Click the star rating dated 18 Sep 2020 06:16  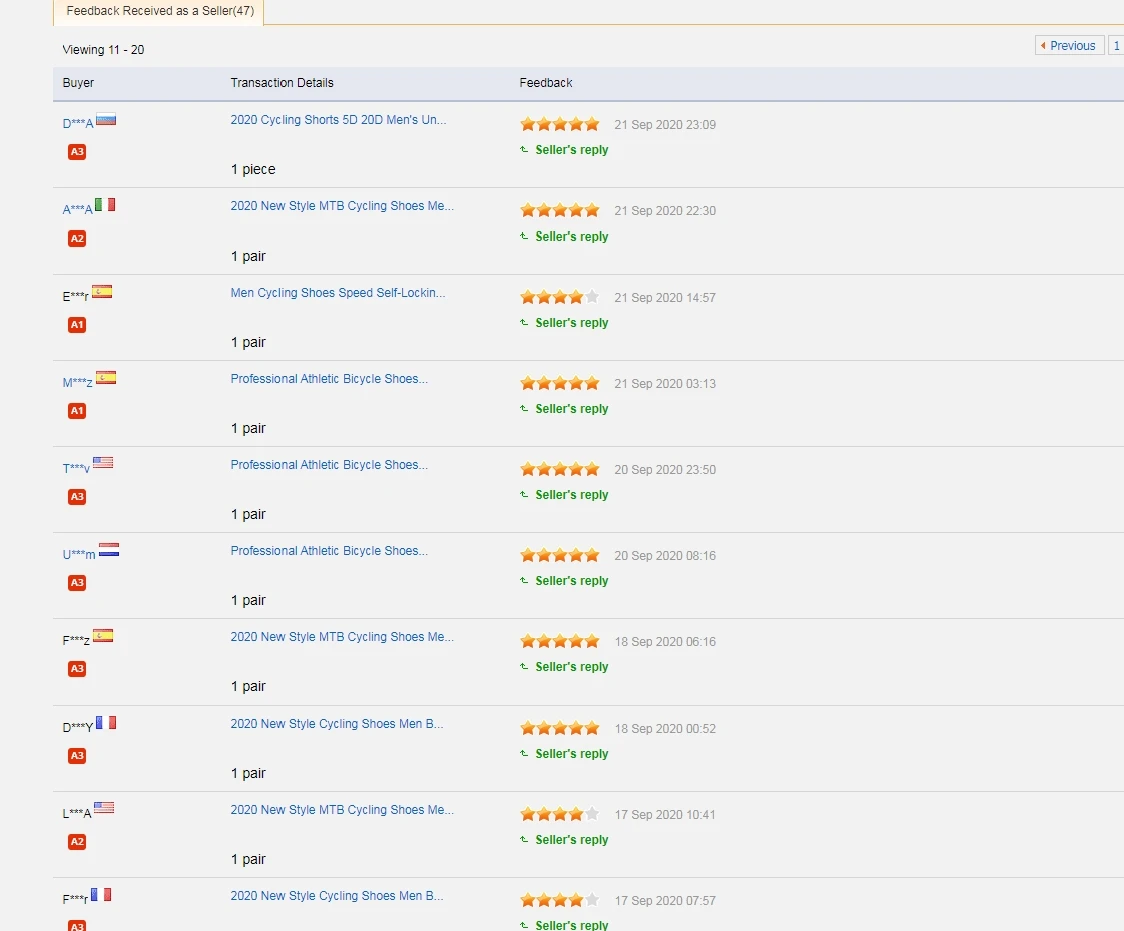pyautogui.click(x=560, y=641)
